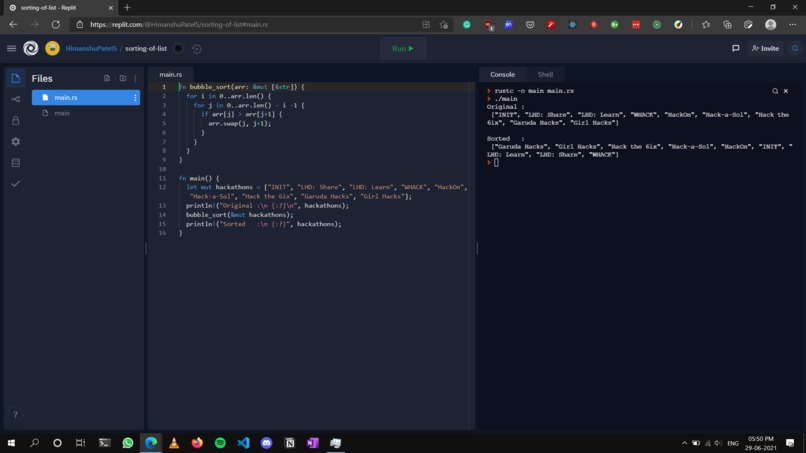Run the Rust program
This screenshot has width=806, height=453.
point(403,48)
